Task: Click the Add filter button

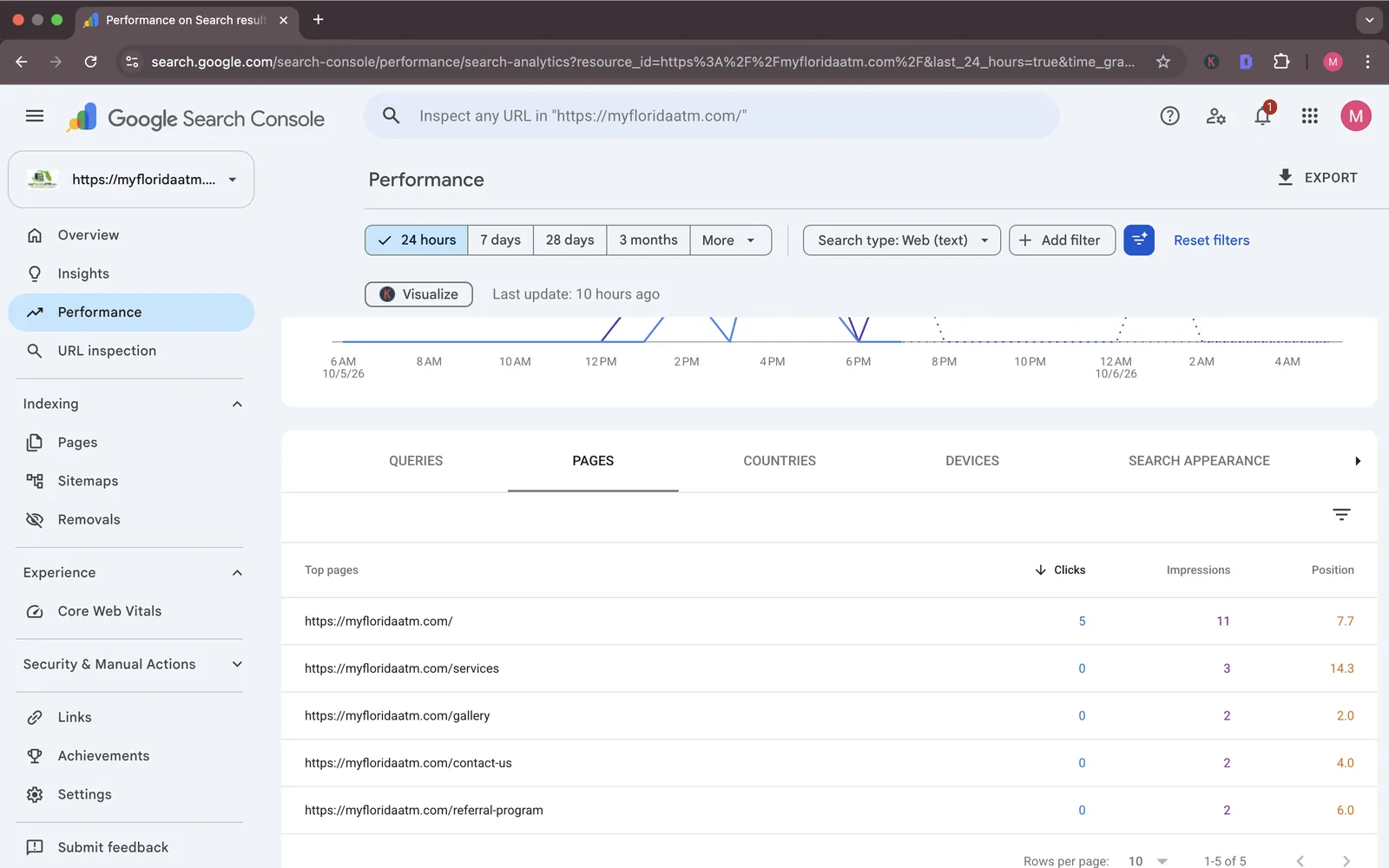Action: coord(1062,240)
